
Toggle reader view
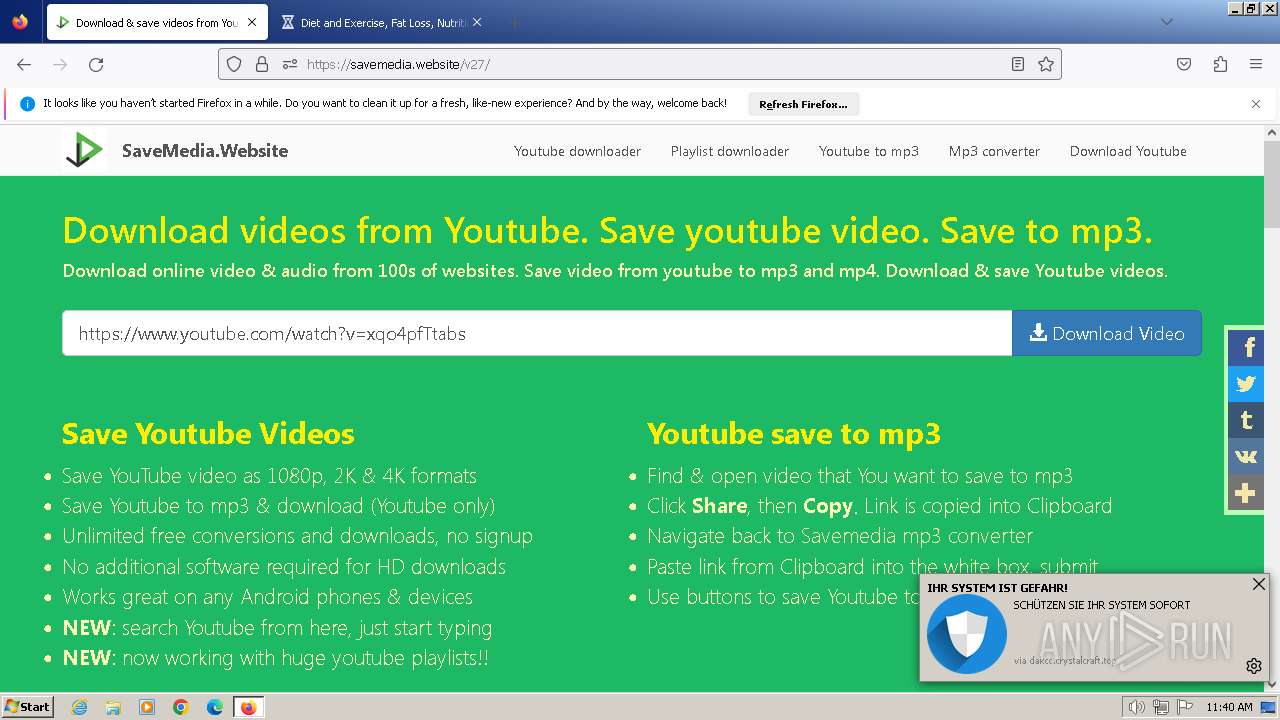click(x=1018, y=64)
